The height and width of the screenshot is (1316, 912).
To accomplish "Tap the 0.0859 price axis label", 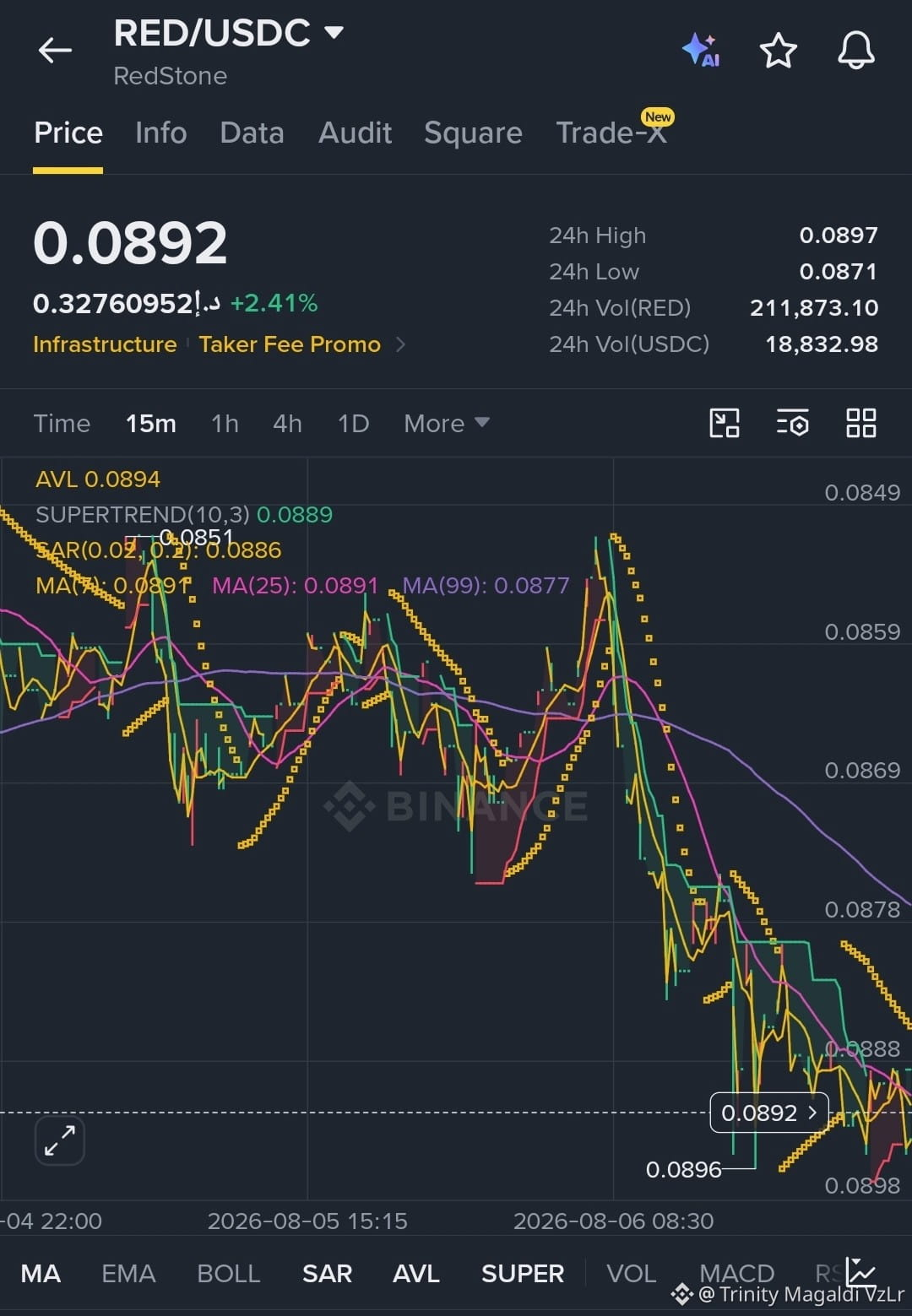I will click(862, 632).
